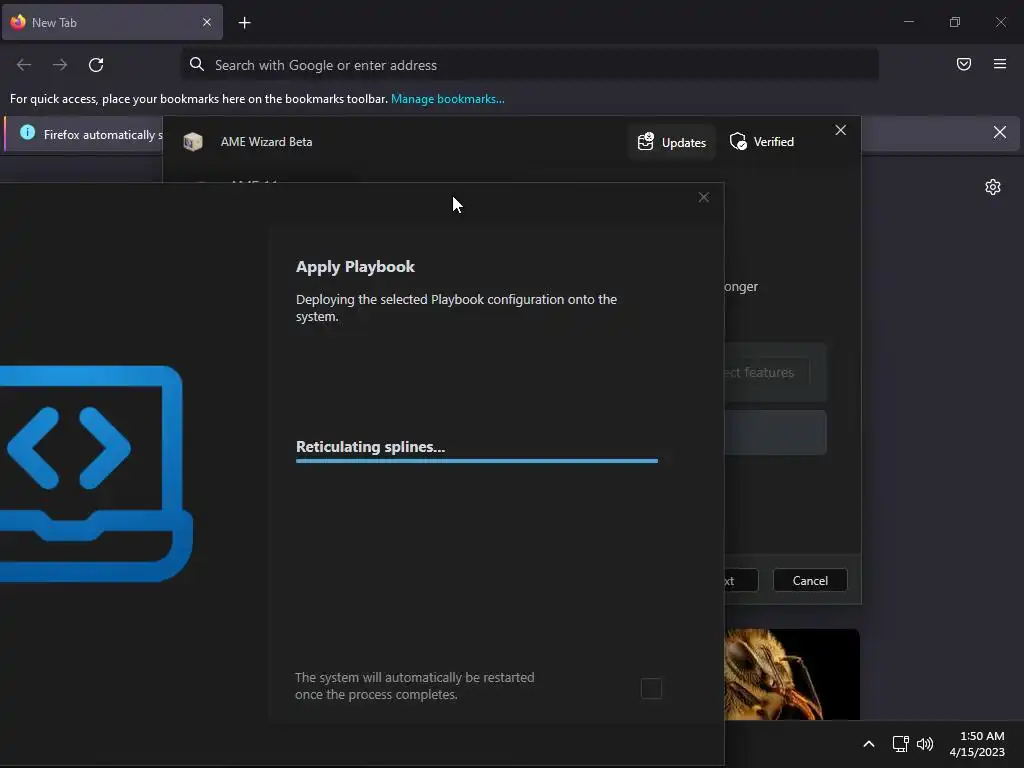Open a new Firefox tab with plus button
This screenshot has width=1024, height=768.
pyautogui.click(x=244, y=23)
